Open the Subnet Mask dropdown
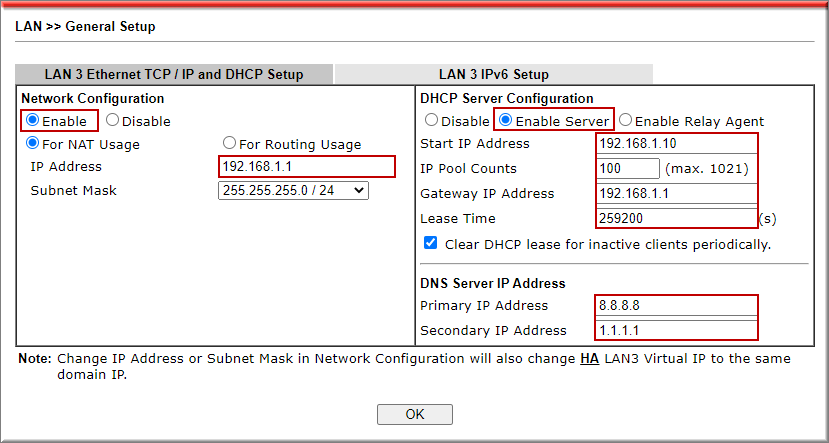Image resolution: width=829 pixels, height=443 pixels. [x=293, y=190]
